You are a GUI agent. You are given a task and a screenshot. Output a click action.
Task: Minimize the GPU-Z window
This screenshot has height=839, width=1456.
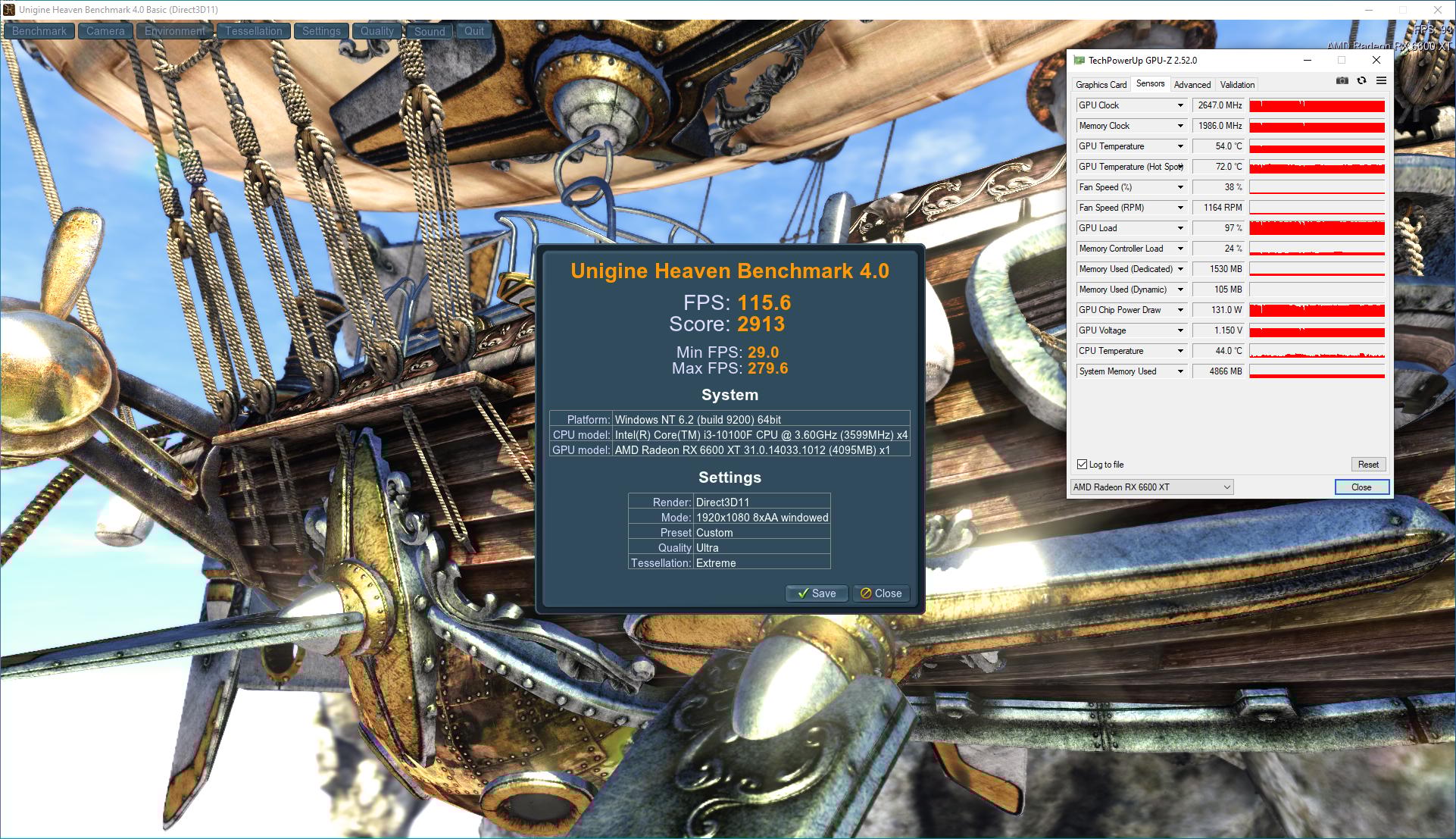pos(1307,60)
